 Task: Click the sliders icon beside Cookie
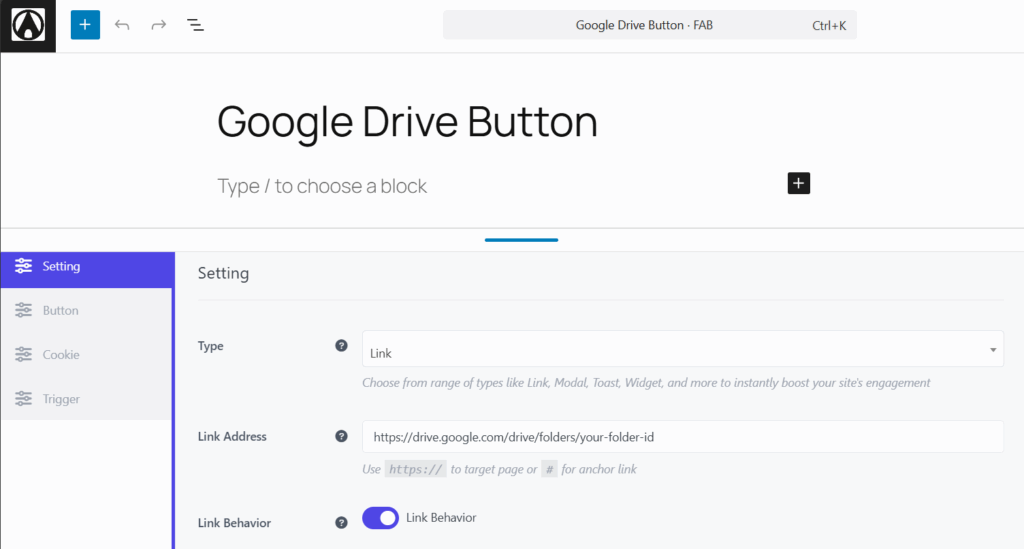tap(24, 354)
